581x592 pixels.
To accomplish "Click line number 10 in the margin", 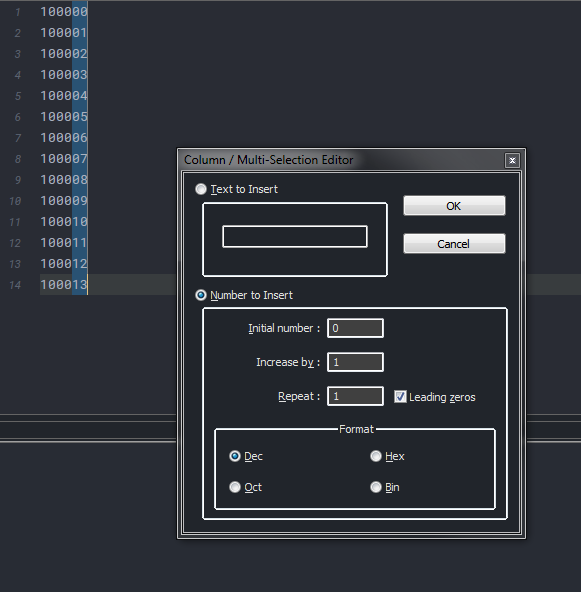I will [15, 201].
